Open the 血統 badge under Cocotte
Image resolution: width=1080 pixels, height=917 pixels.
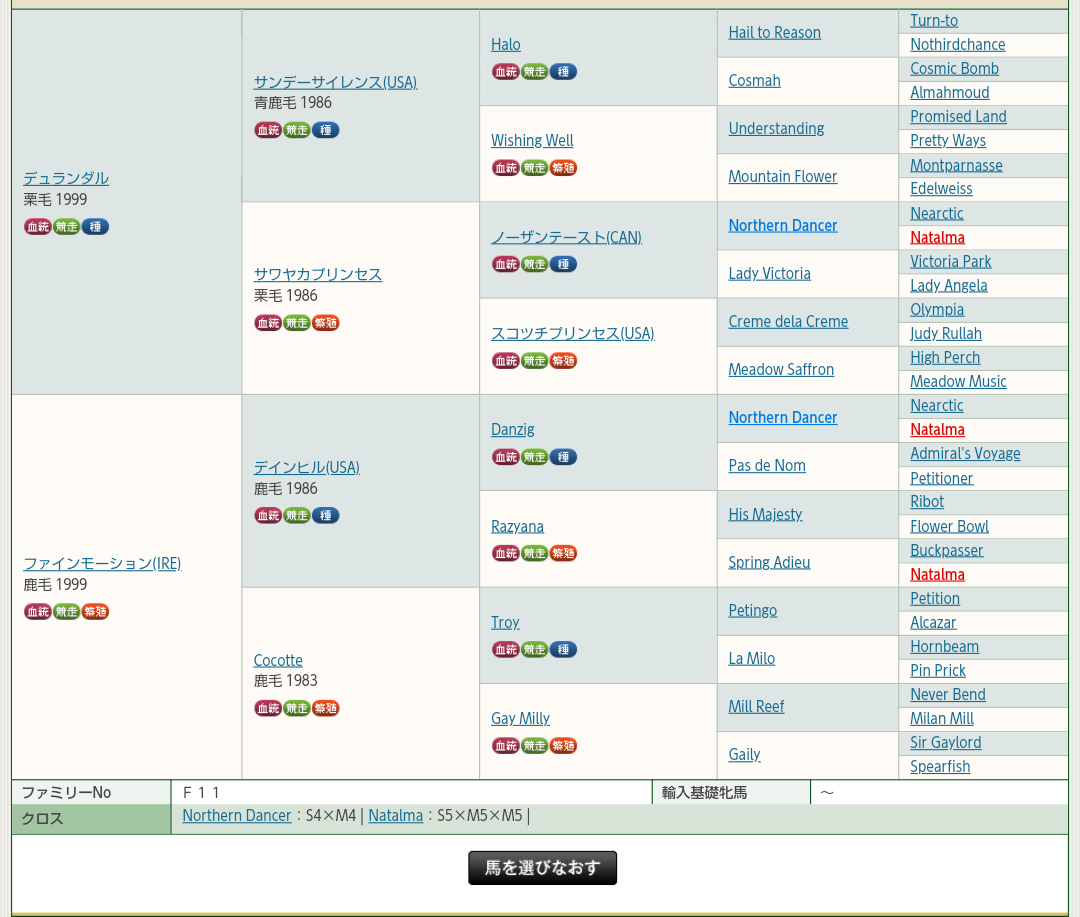coord(268,708)
